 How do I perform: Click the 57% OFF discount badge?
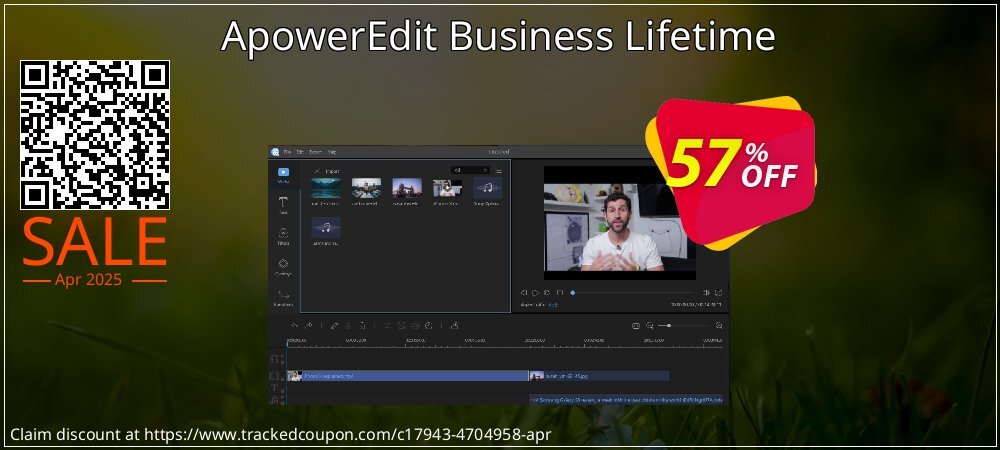731,173
